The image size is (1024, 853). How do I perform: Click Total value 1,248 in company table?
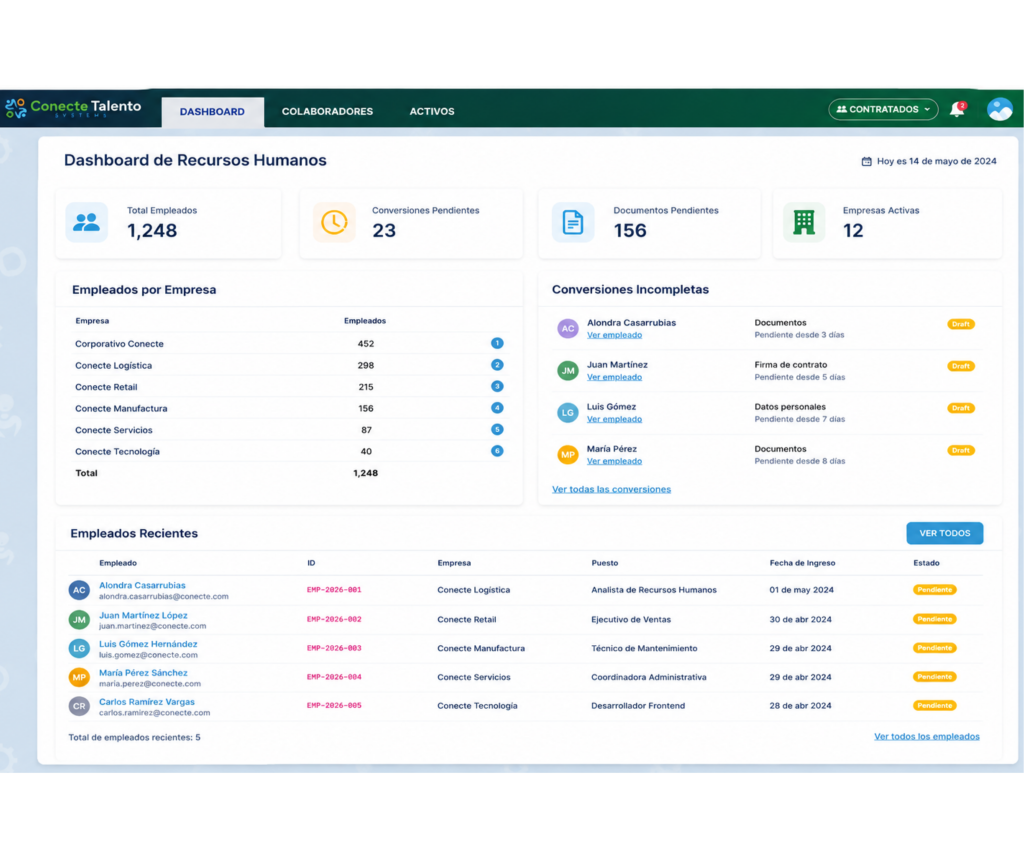pos(365,473)
